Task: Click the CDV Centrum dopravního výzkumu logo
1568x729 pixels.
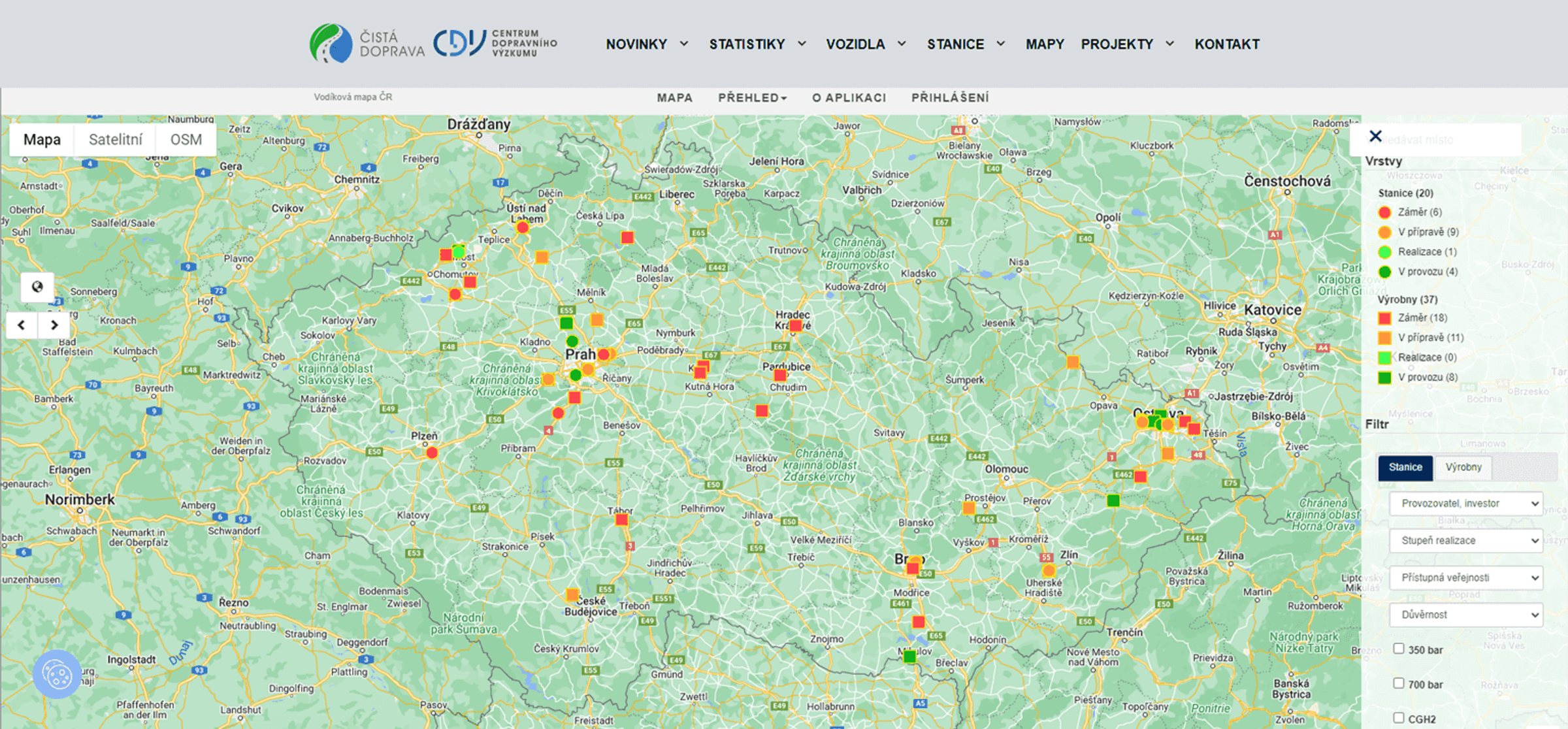Action: pyautogui.click(x=495, y=43)
